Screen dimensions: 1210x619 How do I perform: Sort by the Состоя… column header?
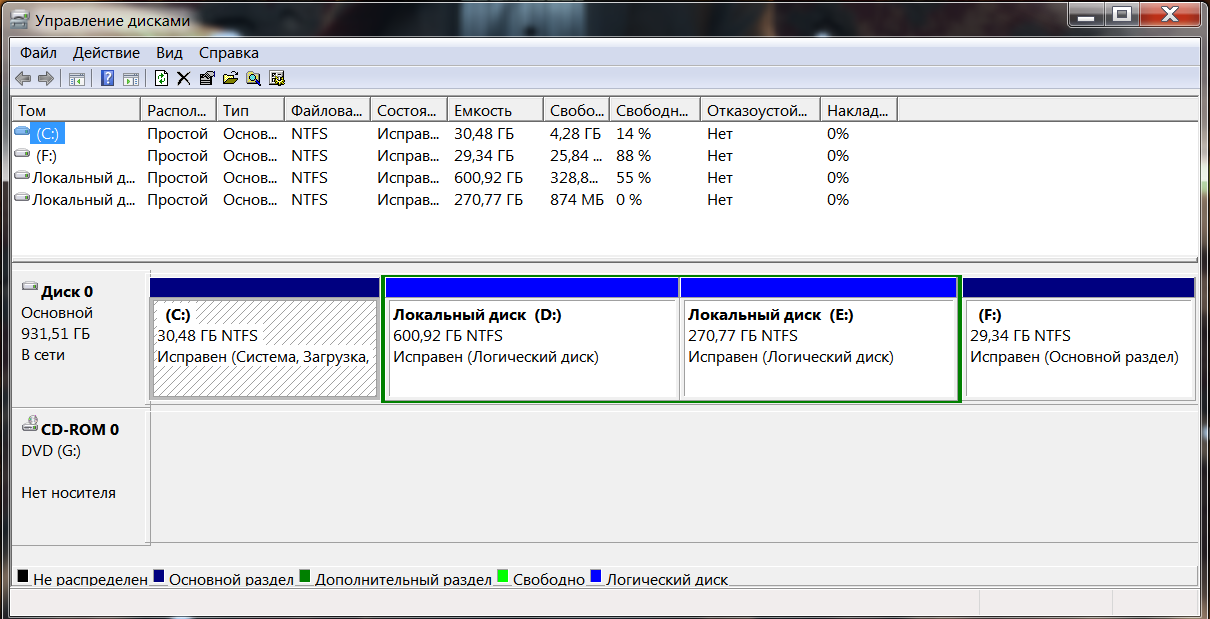click(x=408, y=110)
